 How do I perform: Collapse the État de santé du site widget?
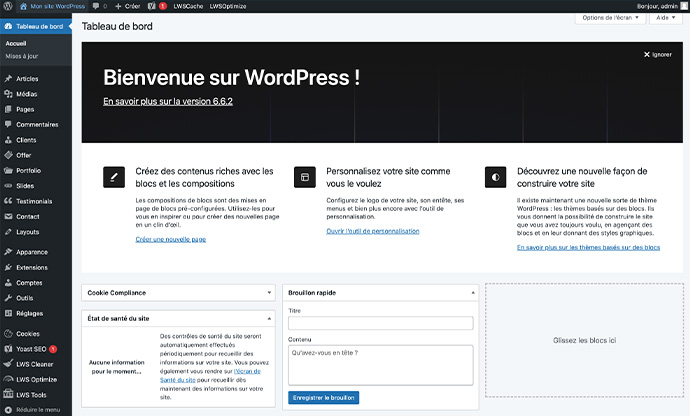tap(269, 318)
